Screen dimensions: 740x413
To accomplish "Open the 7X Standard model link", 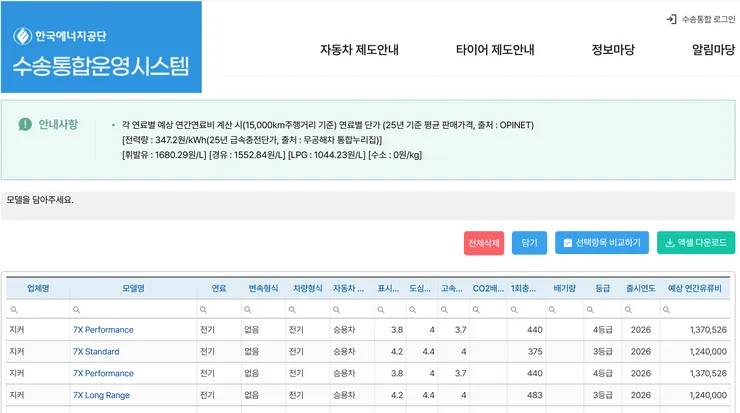I will tap(96, 352).
